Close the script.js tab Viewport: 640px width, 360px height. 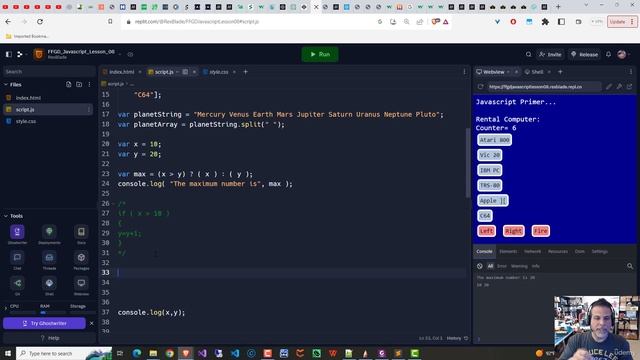click(x=194, y=72)
